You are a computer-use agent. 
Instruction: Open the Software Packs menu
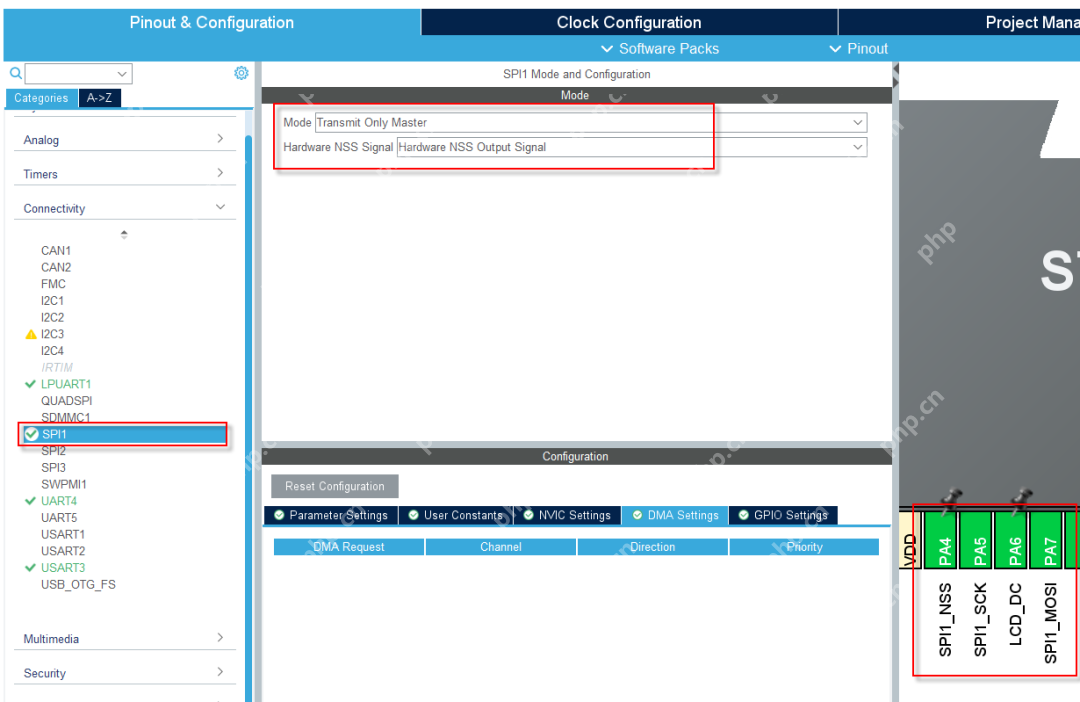659,48
